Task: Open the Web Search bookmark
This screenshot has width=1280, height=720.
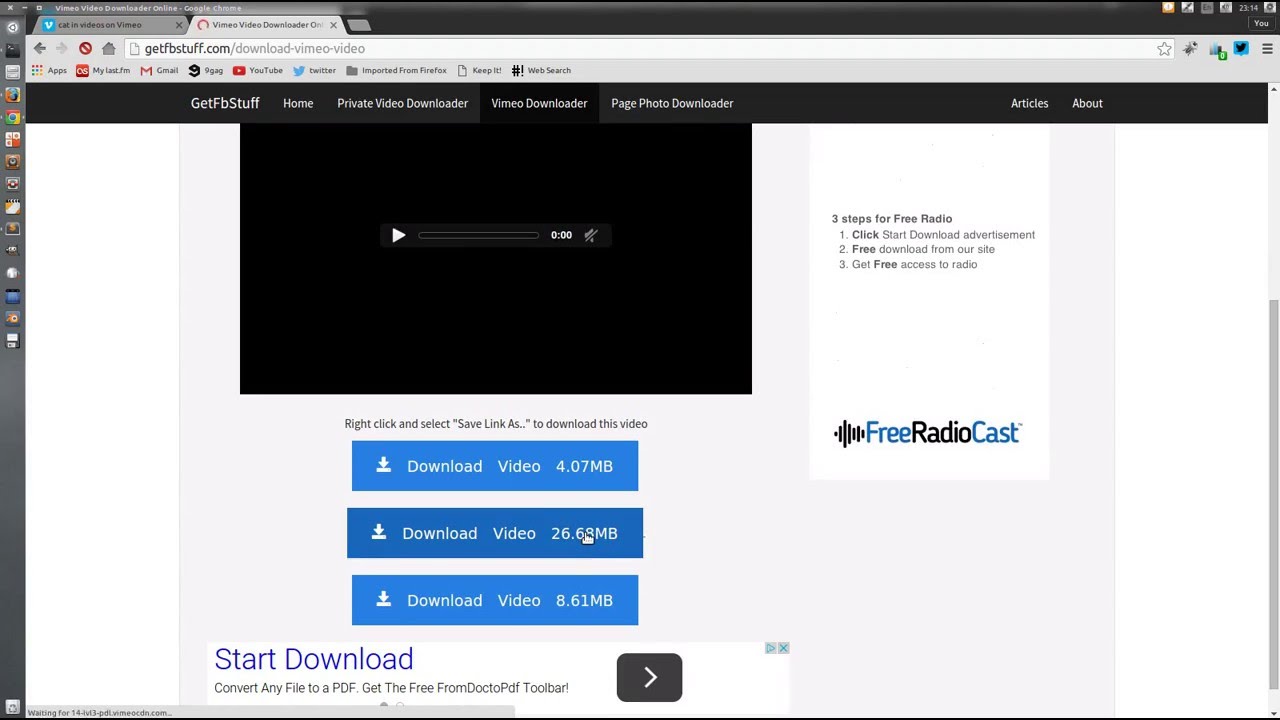Action: click(x=541, y=70)
